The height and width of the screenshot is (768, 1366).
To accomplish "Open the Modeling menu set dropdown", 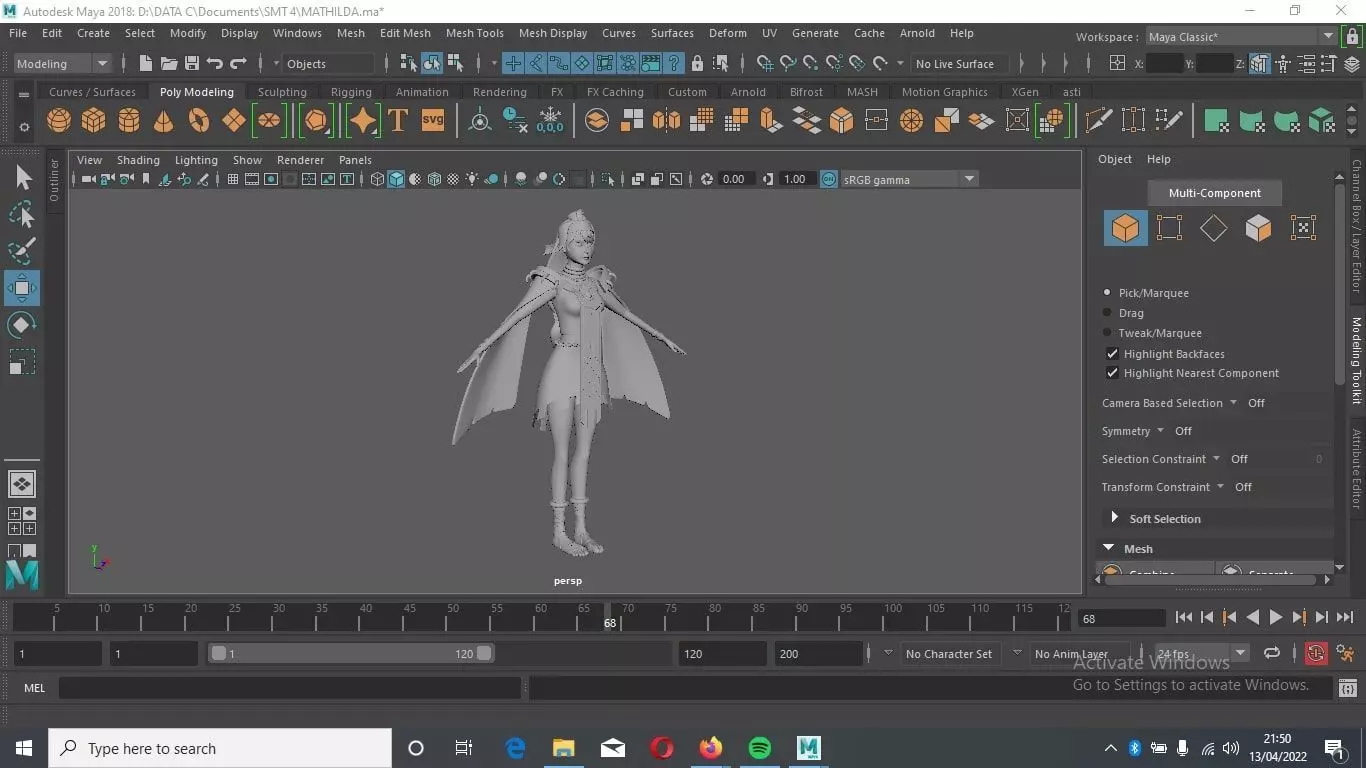I will pyautogui.click(x=62, y=63).
